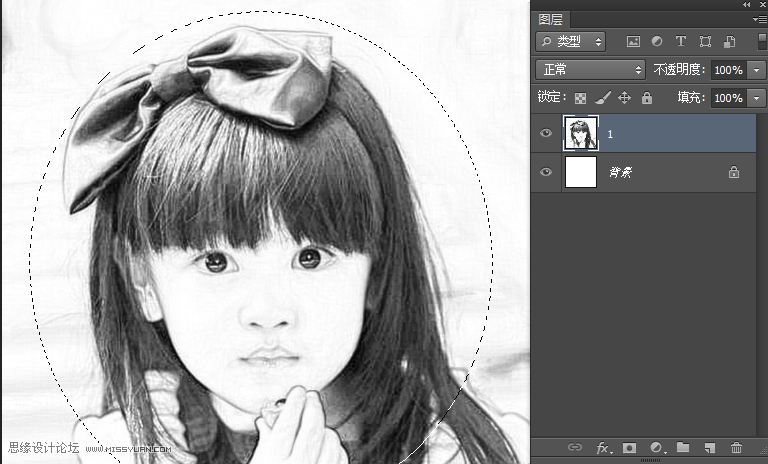Add a layer style via fx icon

click(x=603, y=448)
